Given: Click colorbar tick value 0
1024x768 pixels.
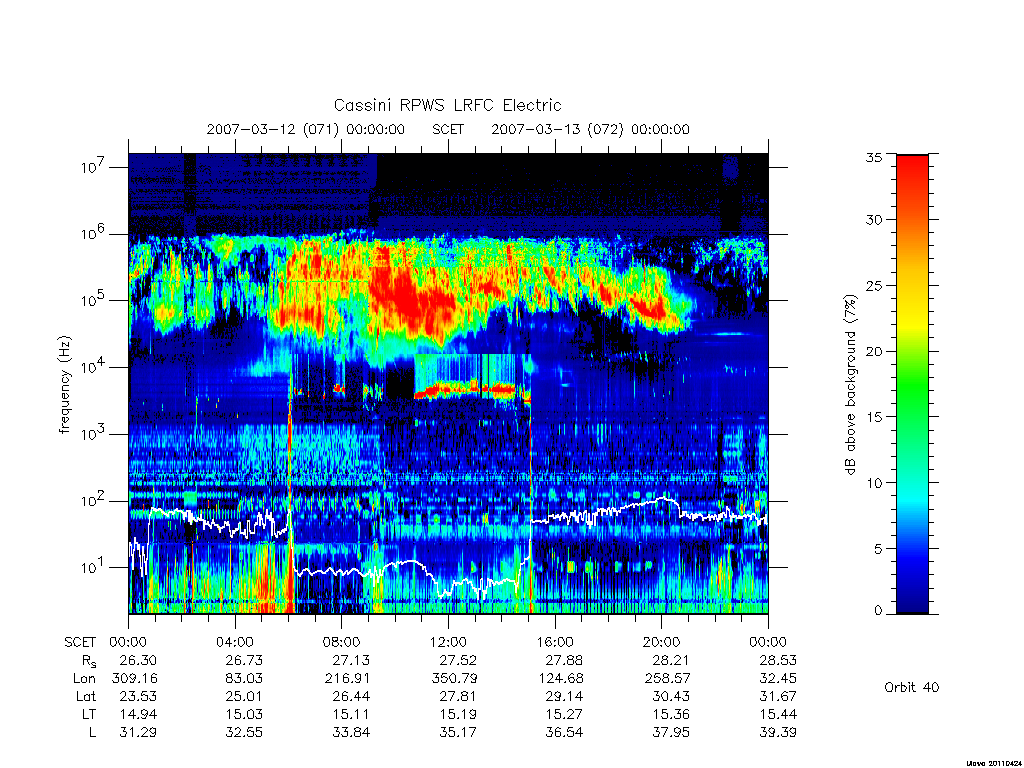Looking at the screenshot, I should coord(878,611).
